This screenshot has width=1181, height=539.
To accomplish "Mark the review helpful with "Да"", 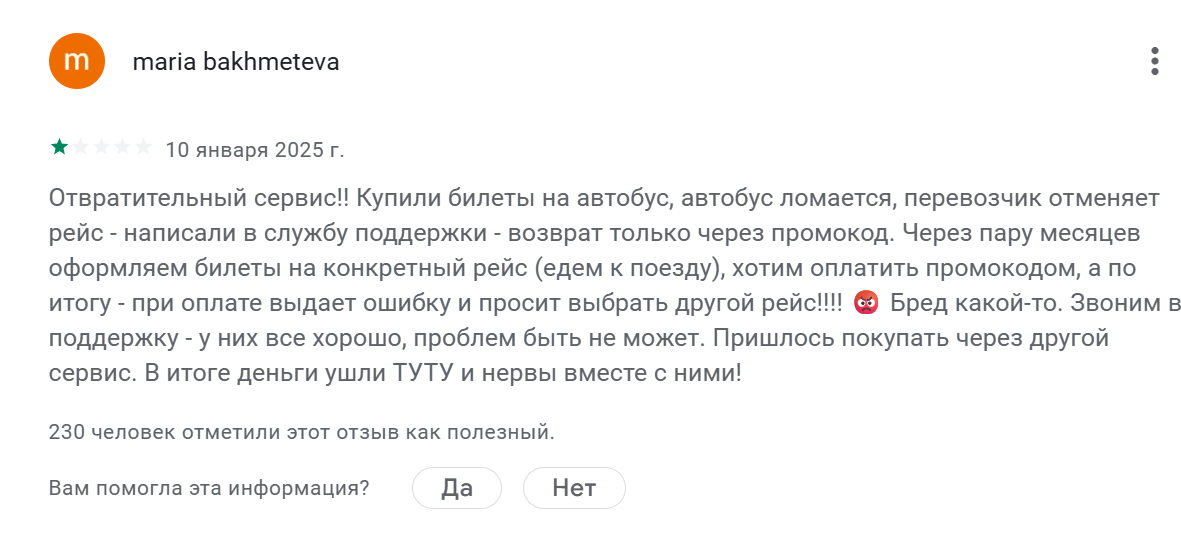I will click(x=457, y=488).
